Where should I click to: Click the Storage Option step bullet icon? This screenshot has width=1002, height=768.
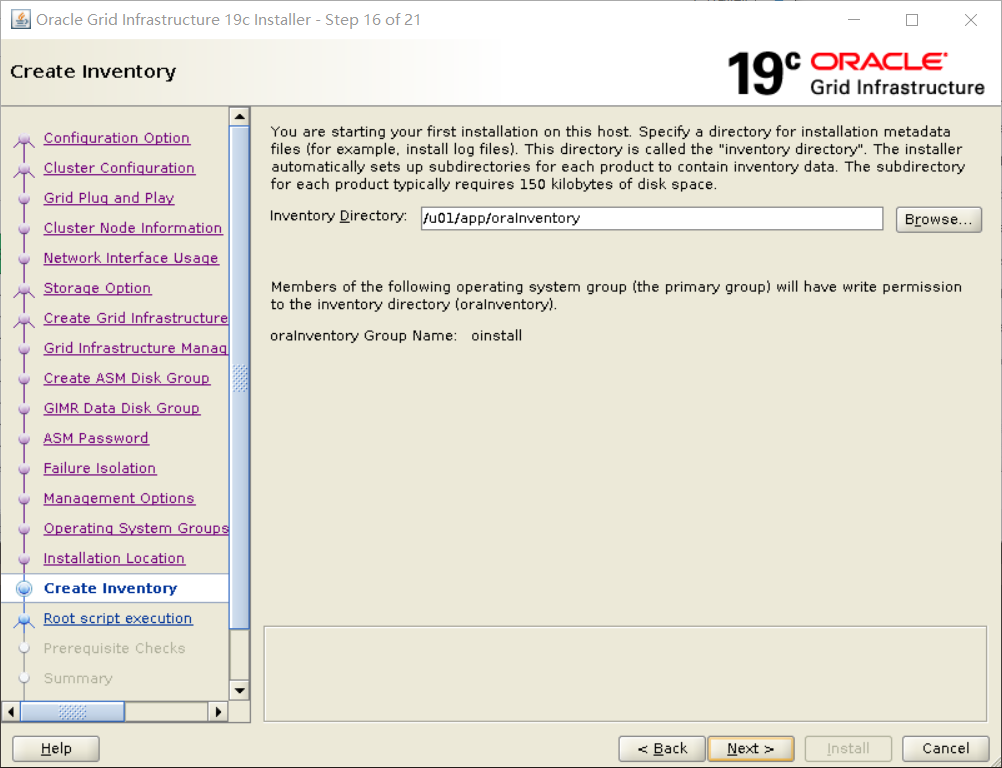(x=24, y=289)
